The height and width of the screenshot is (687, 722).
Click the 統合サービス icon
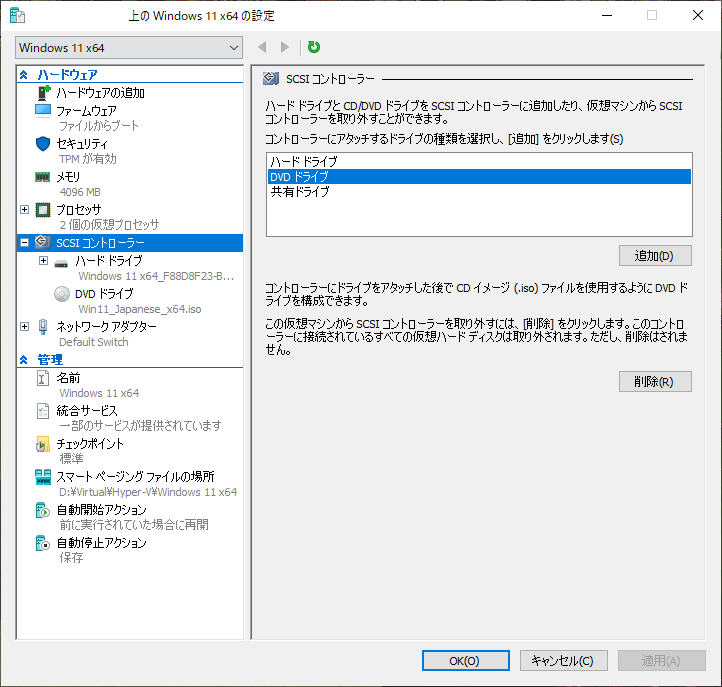43,411
